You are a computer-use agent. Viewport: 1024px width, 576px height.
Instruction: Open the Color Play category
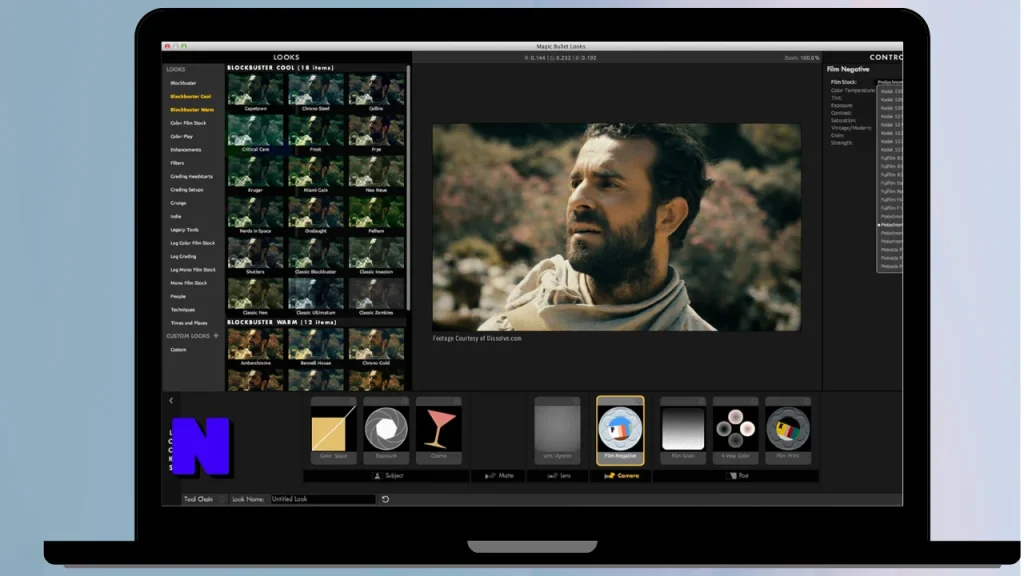tap(182, 136)
